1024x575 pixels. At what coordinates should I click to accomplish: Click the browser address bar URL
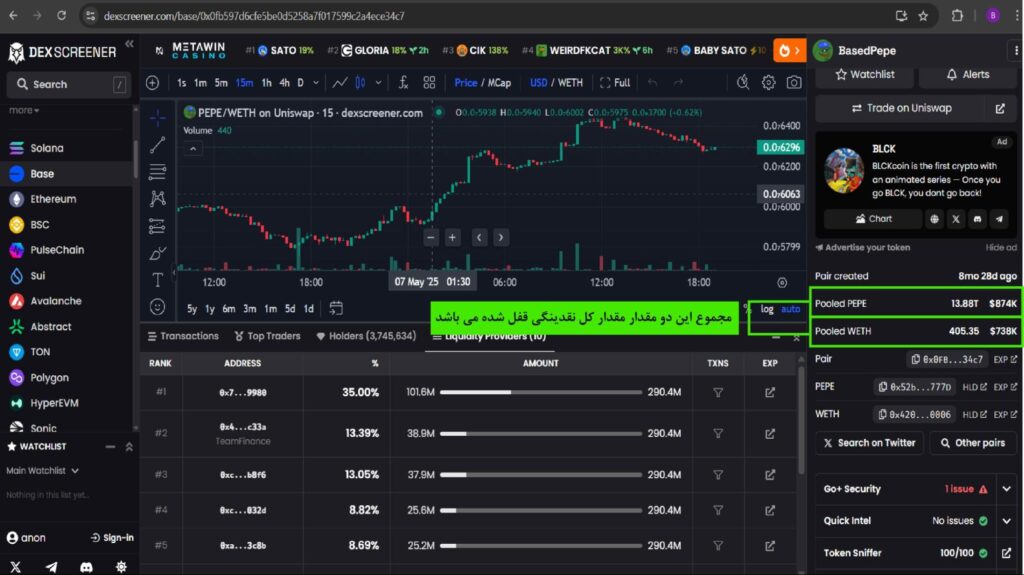pyautogui.click(x=254, y=16)
